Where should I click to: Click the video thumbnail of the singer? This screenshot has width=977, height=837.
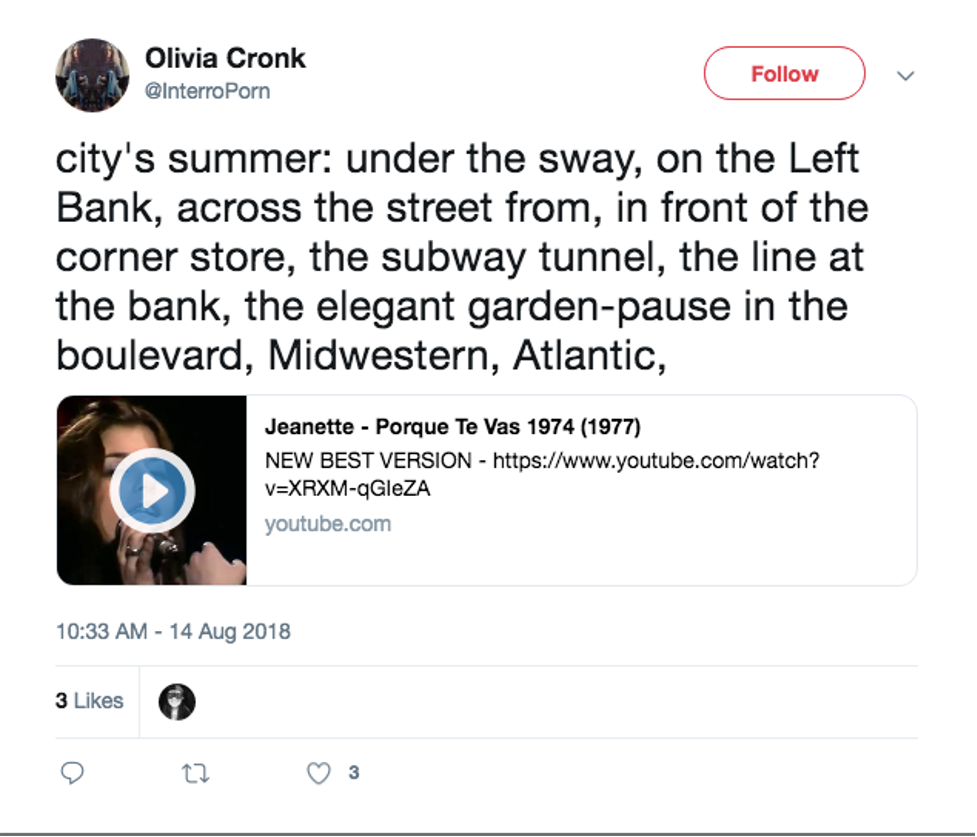[x=151, y=490]
